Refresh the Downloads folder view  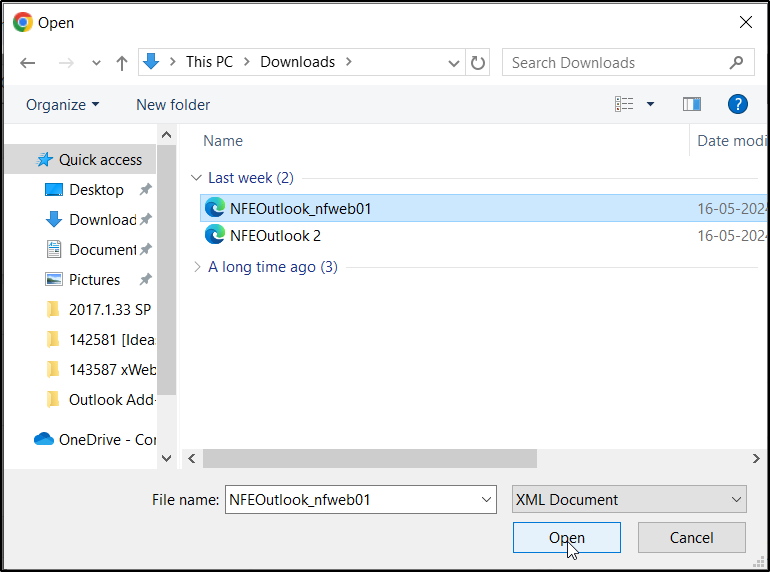pos(477,63)
